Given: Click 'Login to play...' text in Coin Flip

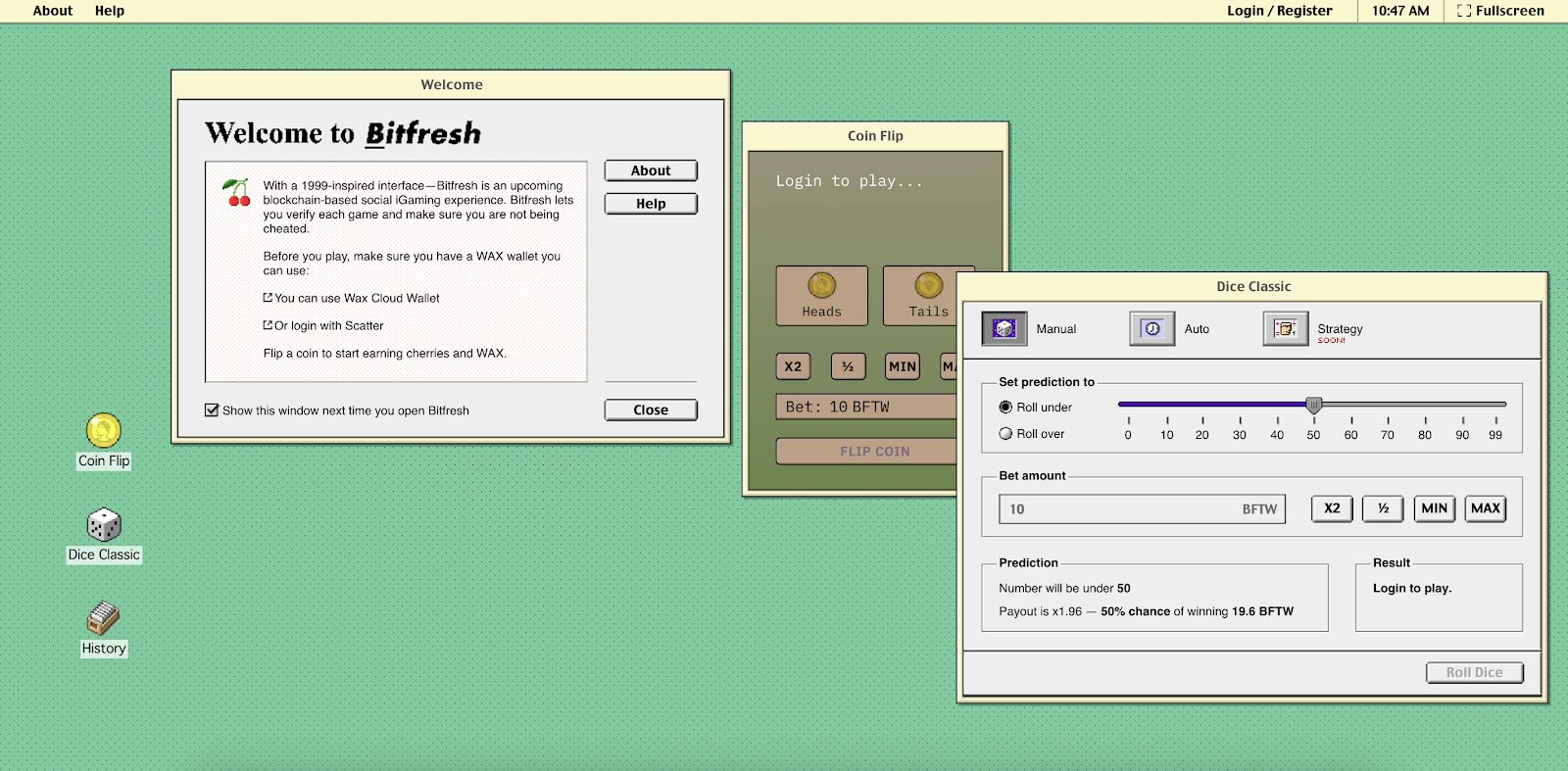Looking at the screenshot, I should click(849, 181).
